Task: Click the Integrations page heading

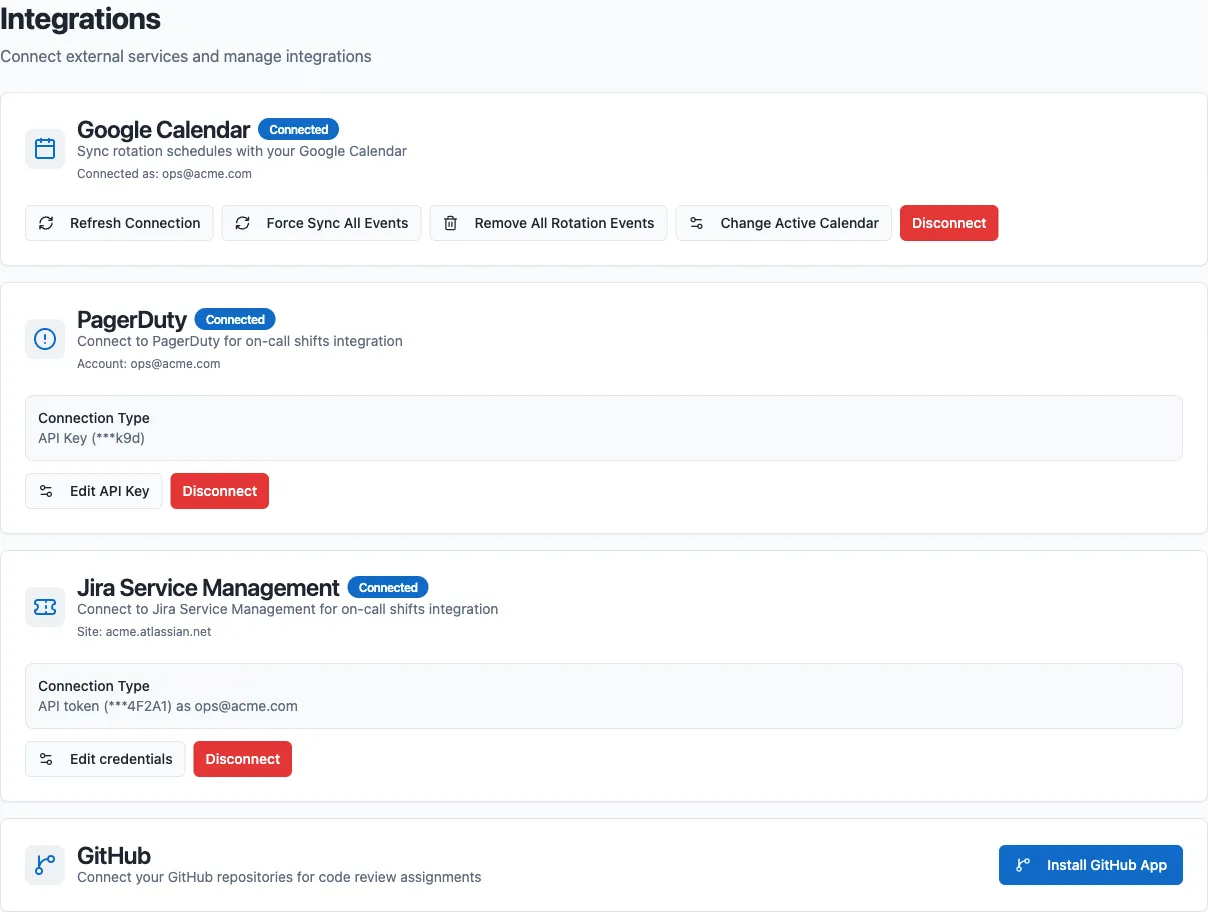Action: coord(80,18)
